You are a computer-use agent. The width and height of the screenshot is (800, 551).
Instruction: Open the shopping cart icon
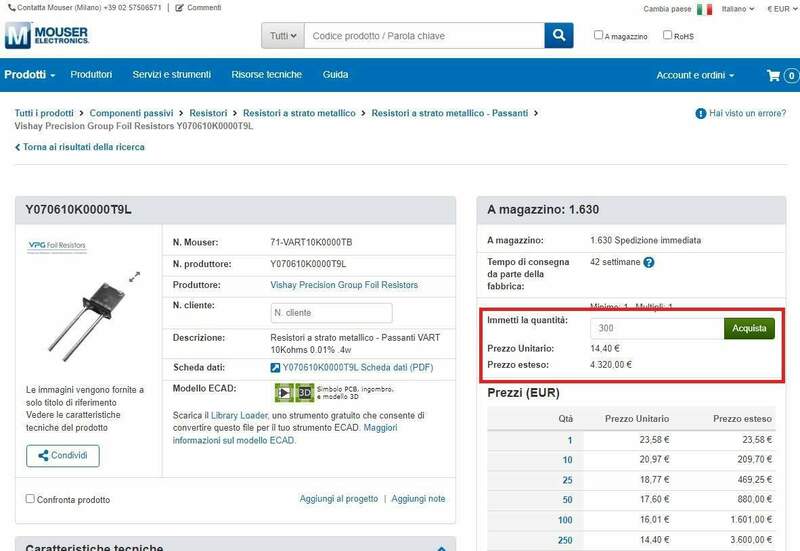[773, 75]
